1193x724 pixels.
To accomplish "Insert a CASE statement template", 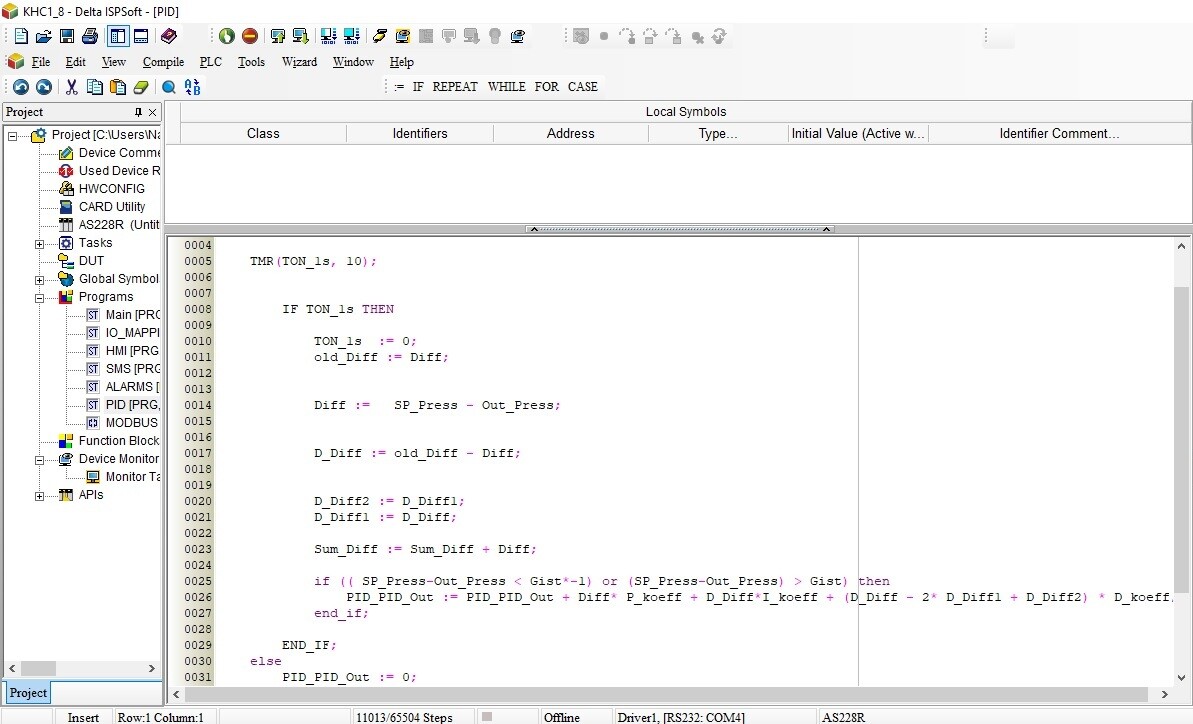I will [582, 87].
